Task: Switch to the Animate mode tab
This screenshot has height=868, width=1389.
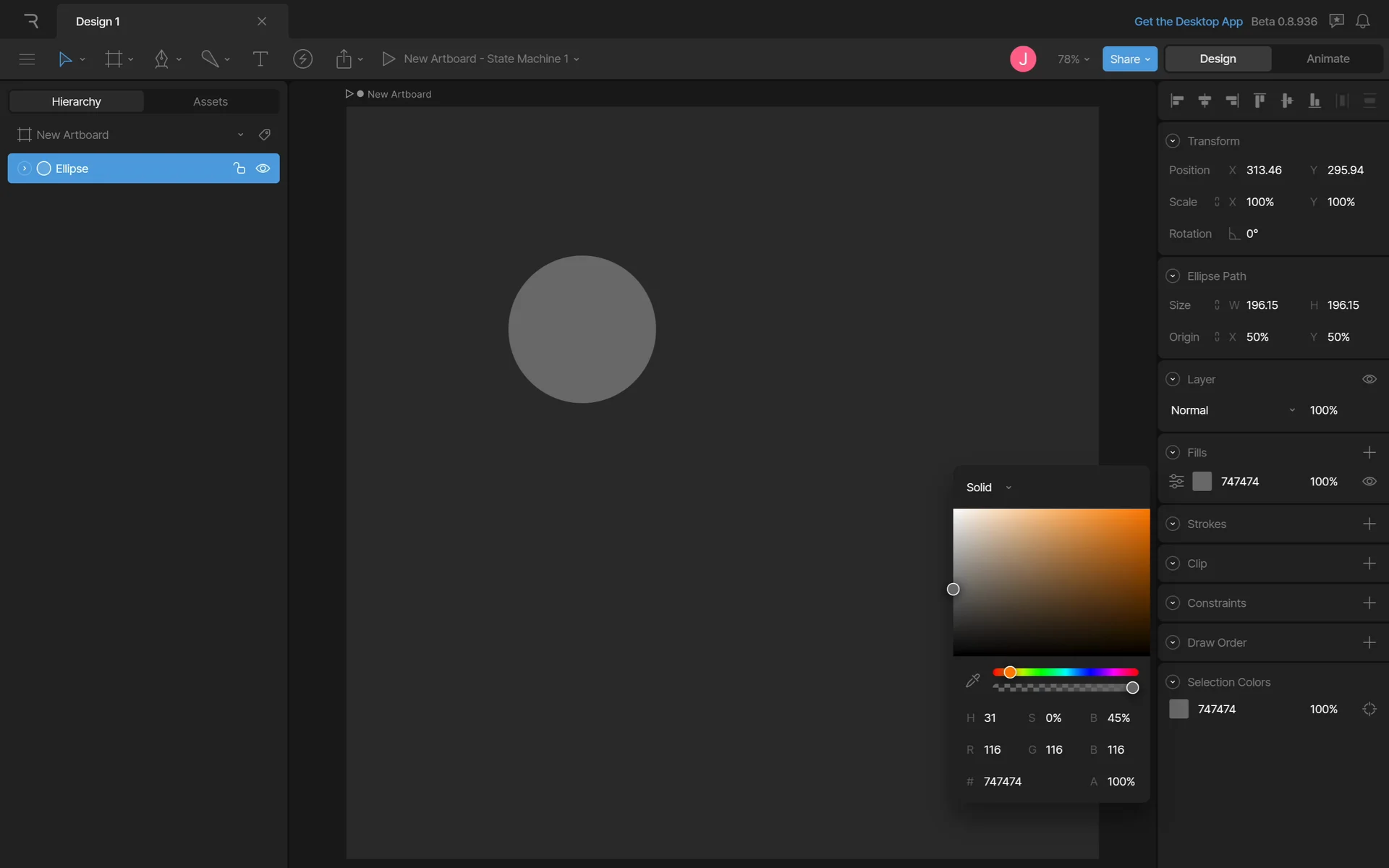Action: coord(1328,59)
